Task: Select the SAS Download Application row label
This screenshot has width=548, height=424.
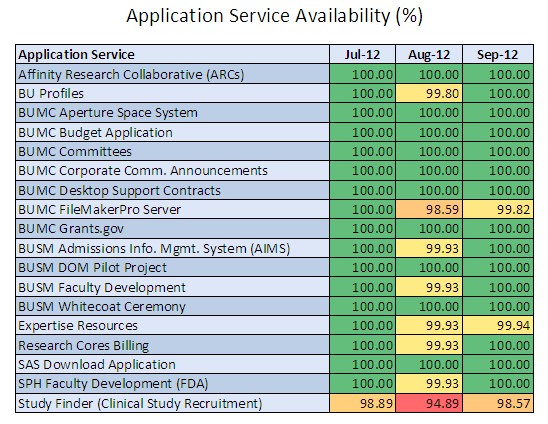Action: (x=172, y=364)
